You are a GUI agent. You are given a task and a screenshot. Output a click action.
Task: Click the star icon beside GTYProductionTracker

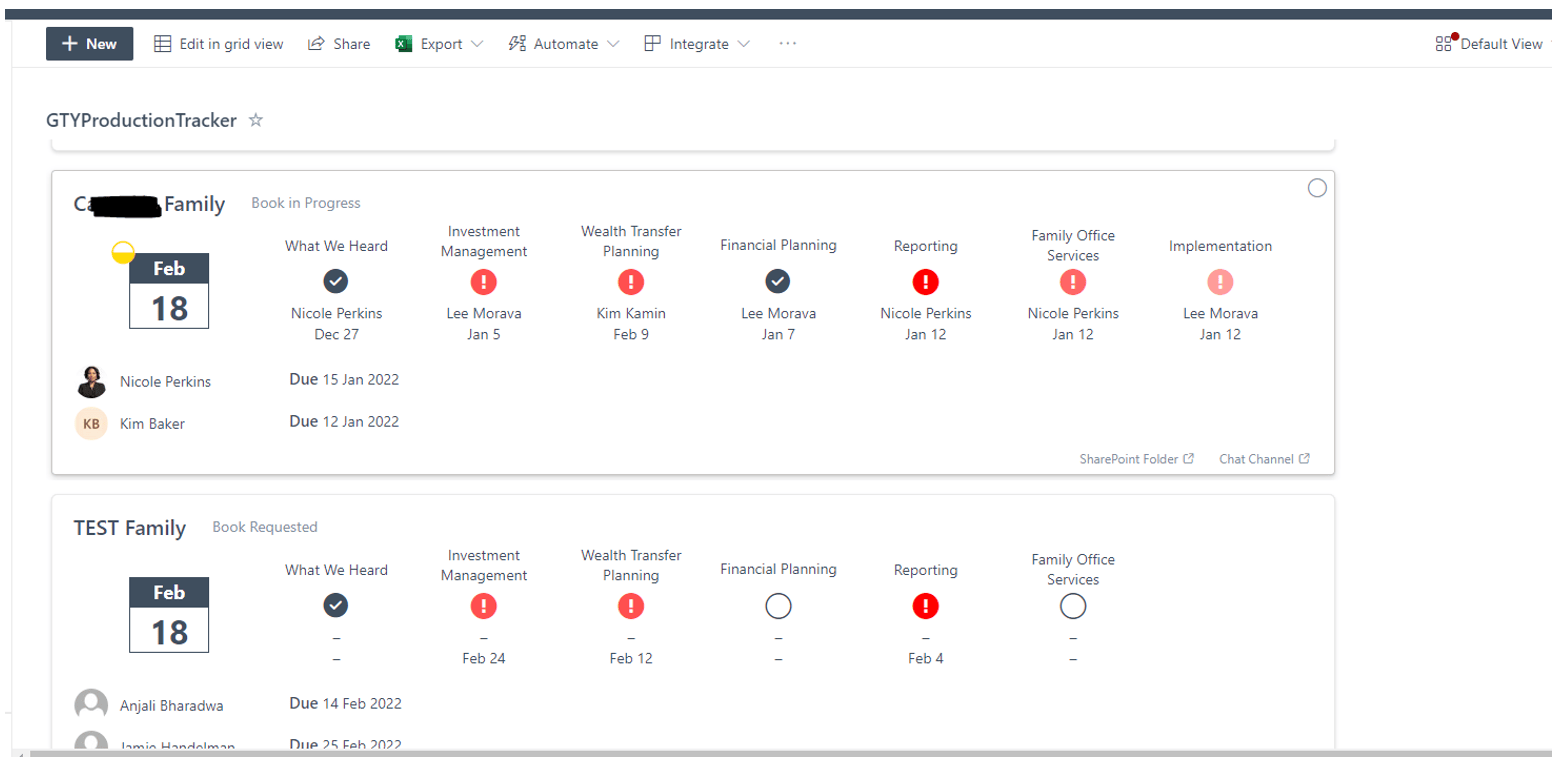(x=256, y=121)
